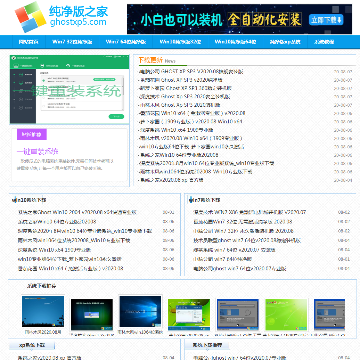The image size is (360, 360).
Task: Open the Win7 64位纯净版 nav item
Action: point(126,42)
